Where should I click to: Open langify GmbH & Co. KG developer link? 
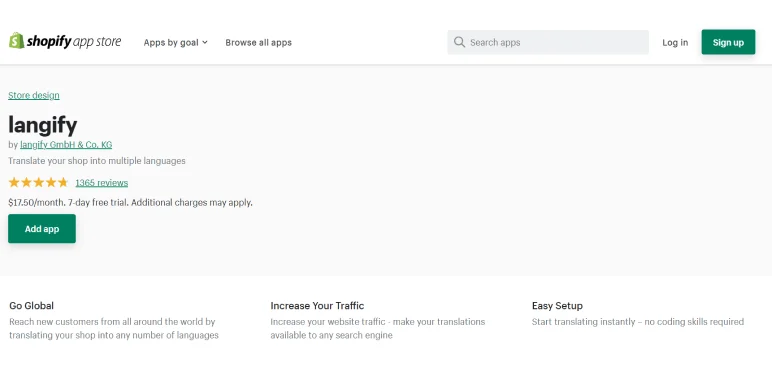[66, 145]
